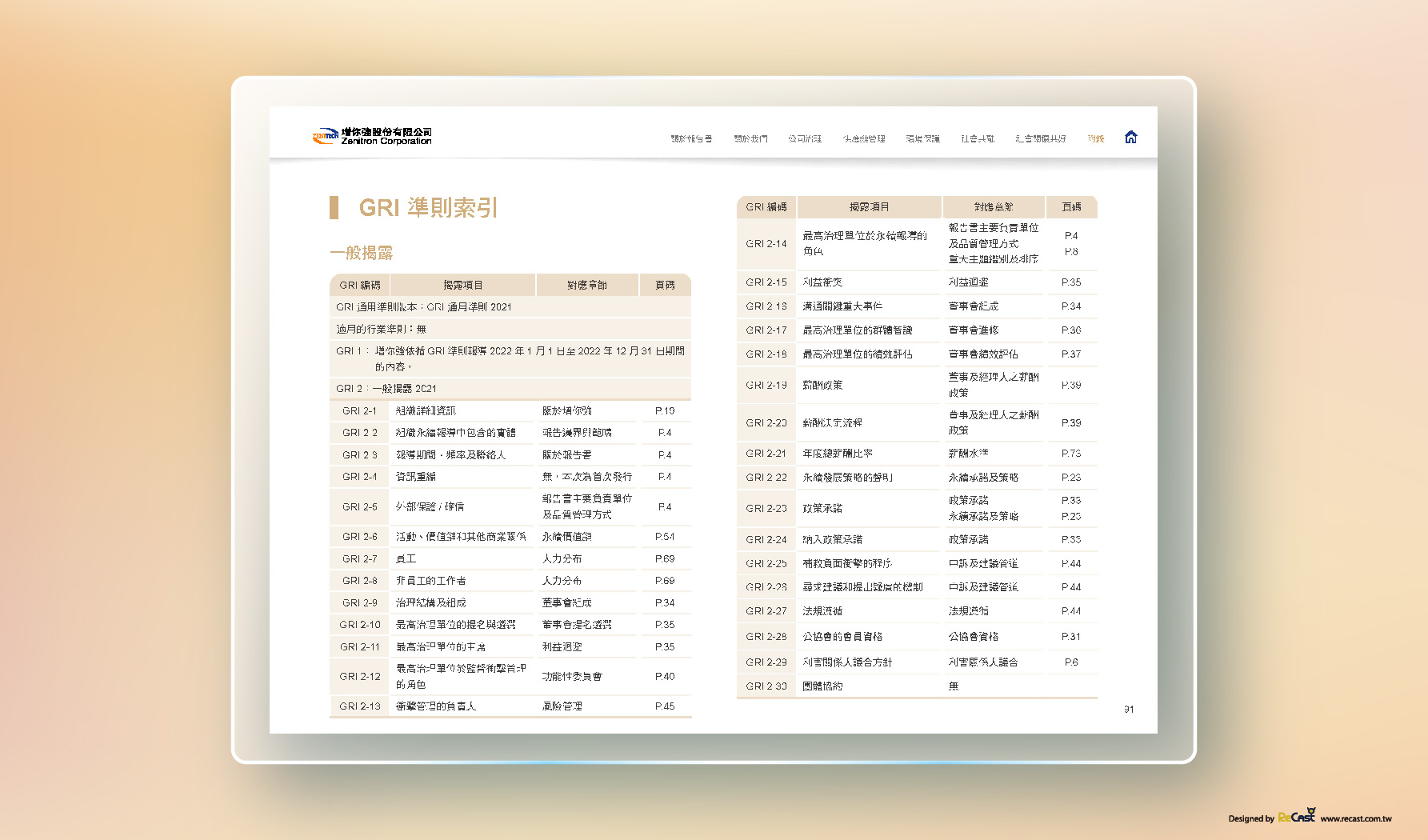Open the 社會關懷共好 navigation item
Image resolution: width=1428 pixels, height=840 pixels.
pos(1041,138)
